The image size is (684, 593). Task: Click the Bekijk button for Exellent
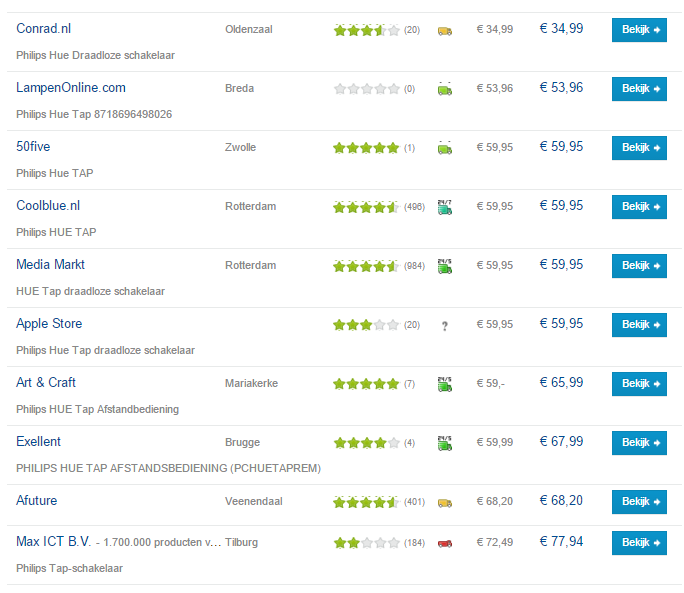click(x=639, y=443)
